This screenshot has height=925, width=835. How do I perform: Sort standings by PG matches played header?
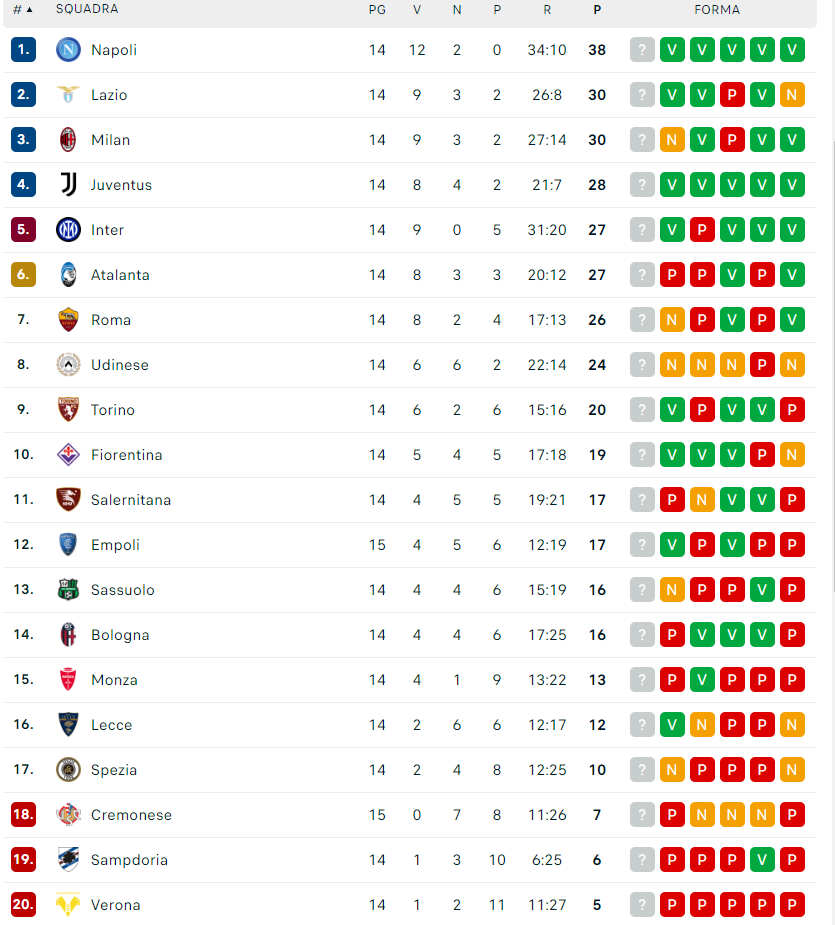point(377,9)
